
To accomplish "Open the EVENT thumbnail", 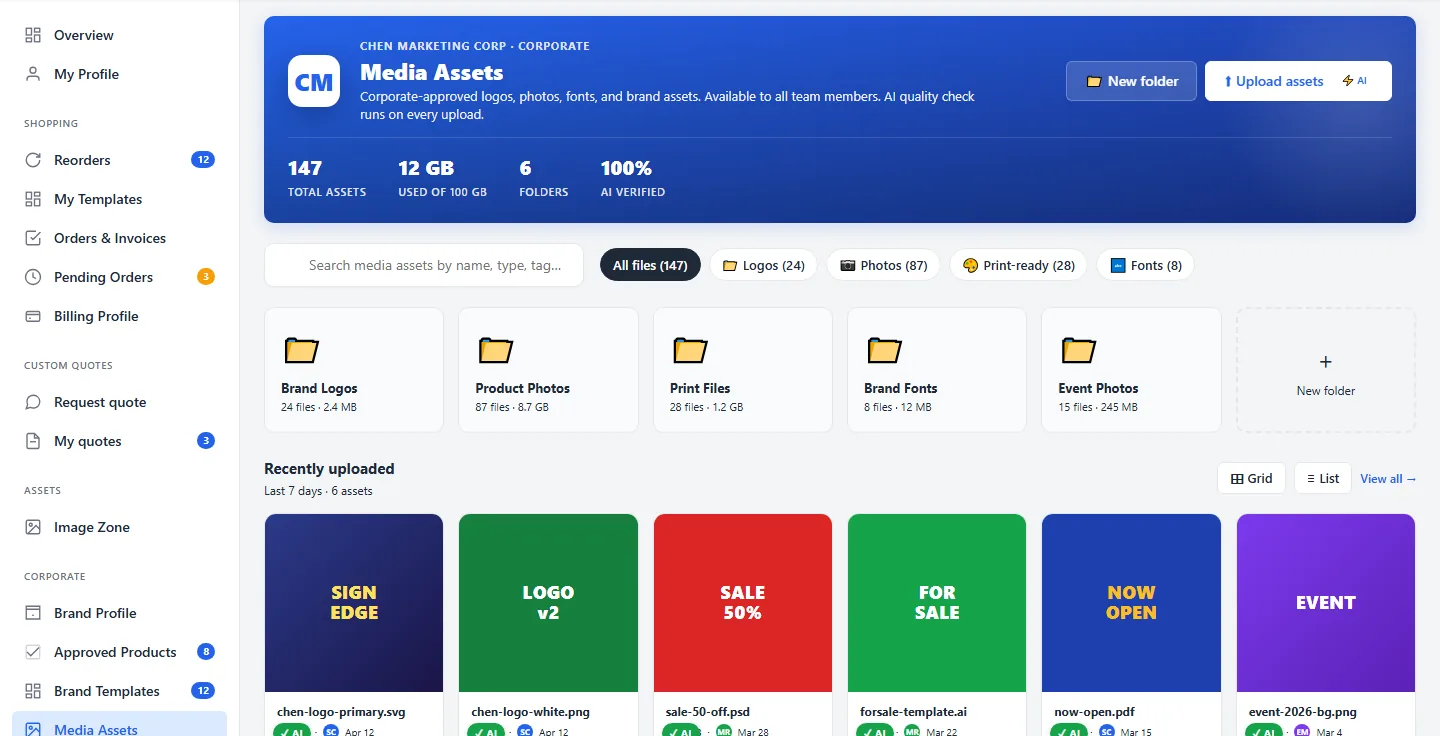I will tap(1326, 602).
